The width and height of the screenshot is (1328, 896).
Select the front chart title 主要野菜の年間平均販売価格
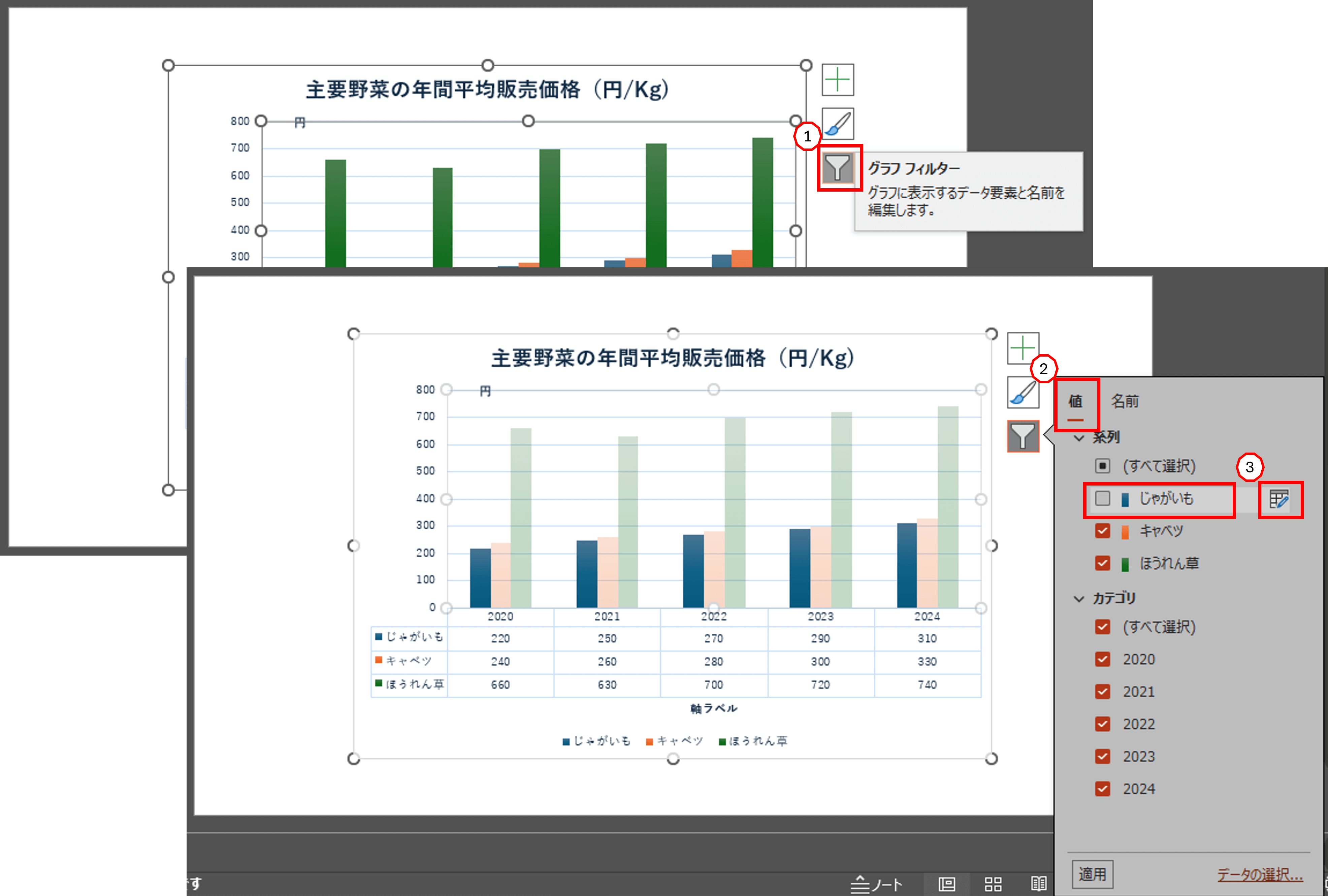(x=673, y=358)
